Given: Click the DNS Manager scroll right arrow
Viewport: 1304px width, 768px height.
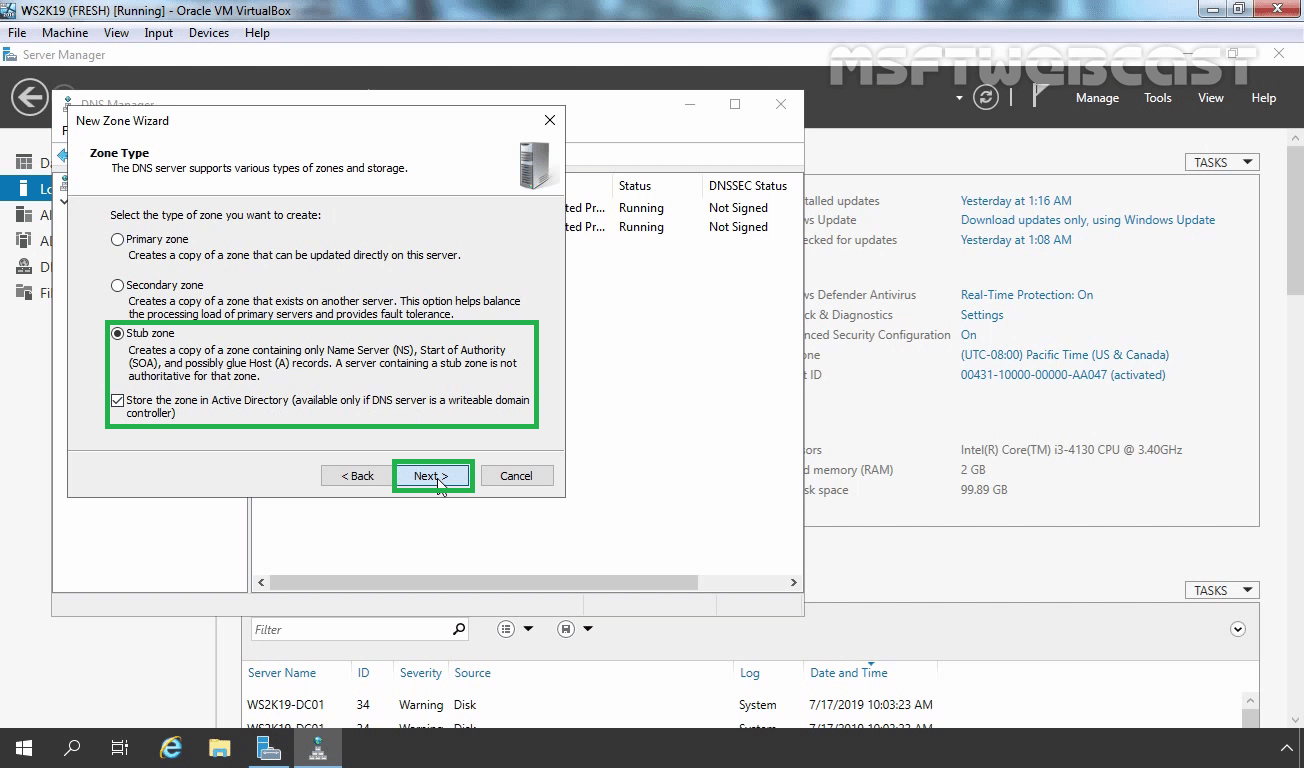Looking at the screenshot, I should pos(794,582).
